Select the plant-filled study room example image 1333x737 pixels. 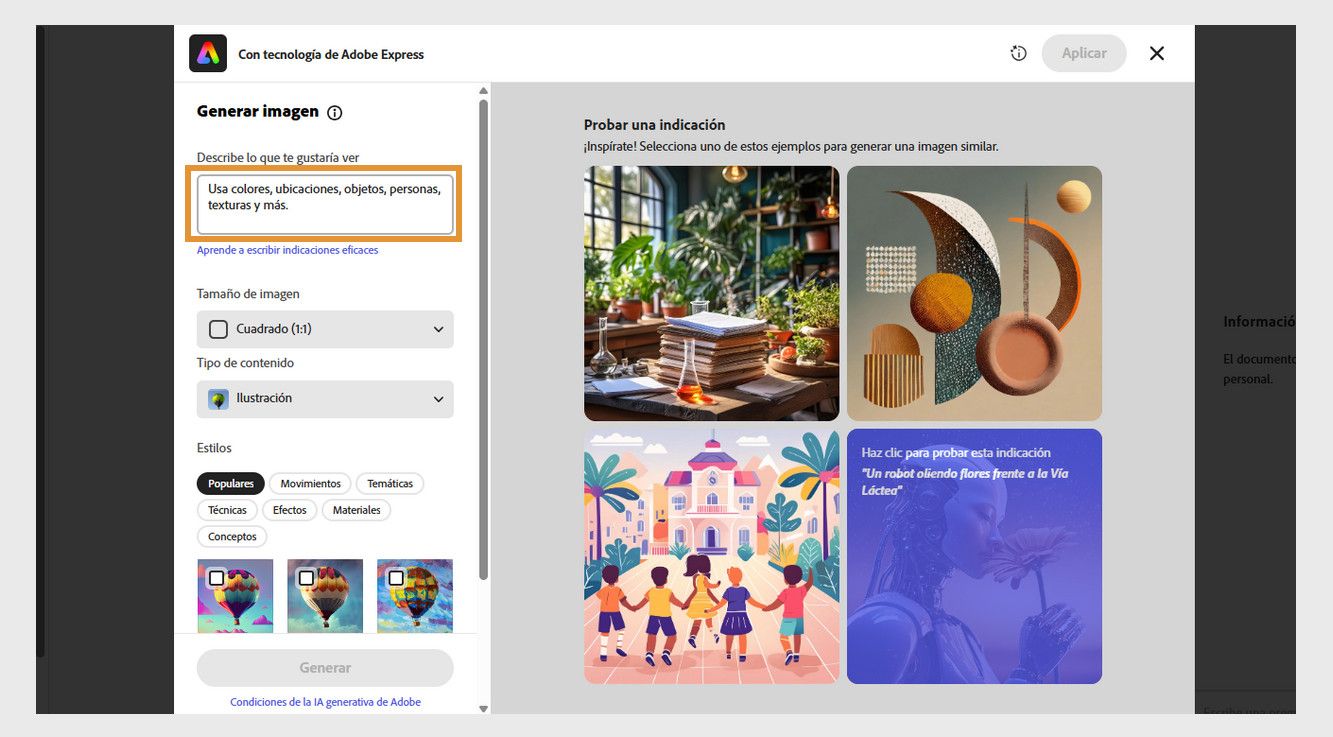(711, 292)
